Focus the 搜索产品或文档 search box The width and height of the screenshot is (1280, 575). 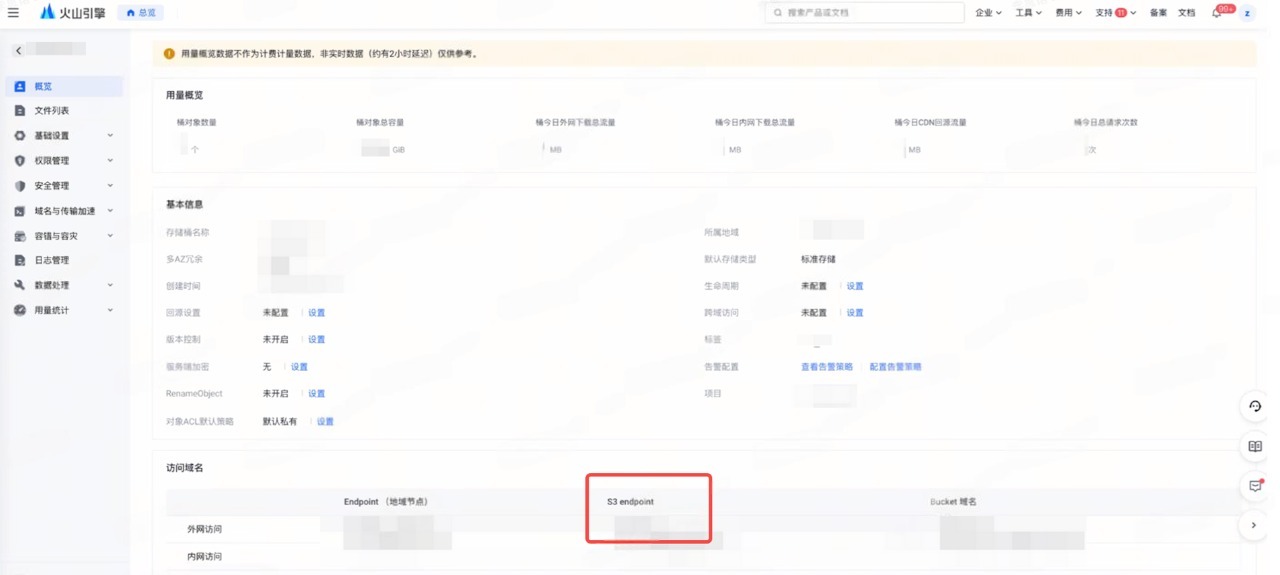[865, 13]
